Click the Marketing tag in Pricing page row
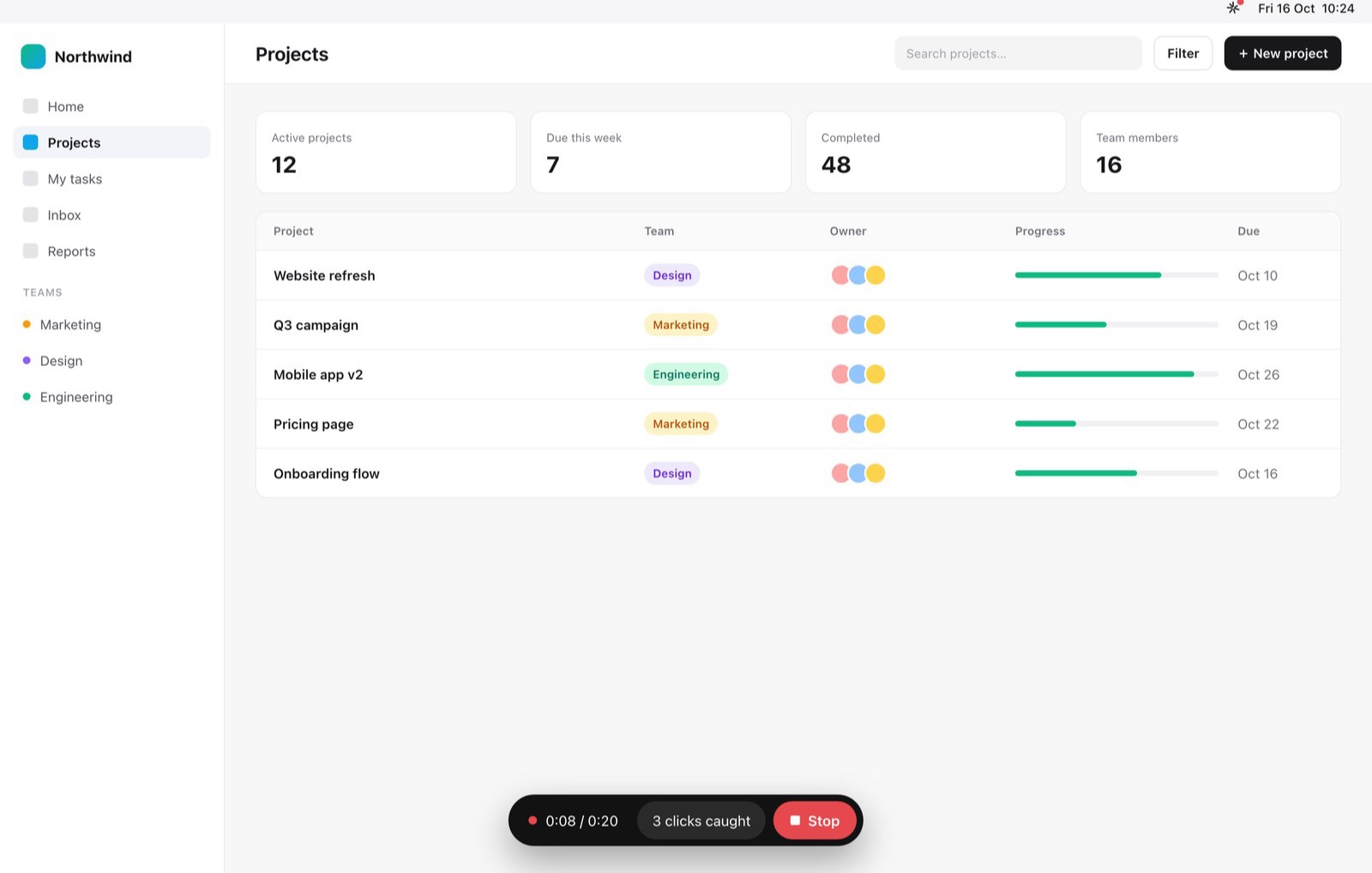 pyautogui.click(x=681, y=424)
